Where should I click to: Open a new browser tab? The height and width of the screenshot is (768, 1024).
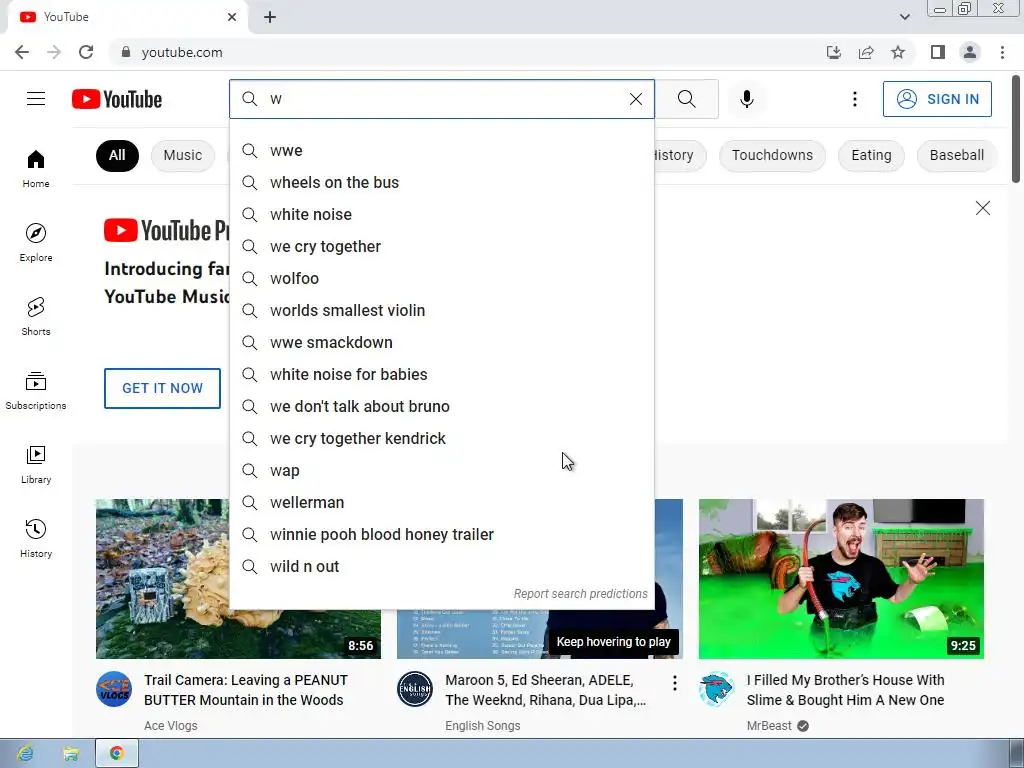coord(270,17)
